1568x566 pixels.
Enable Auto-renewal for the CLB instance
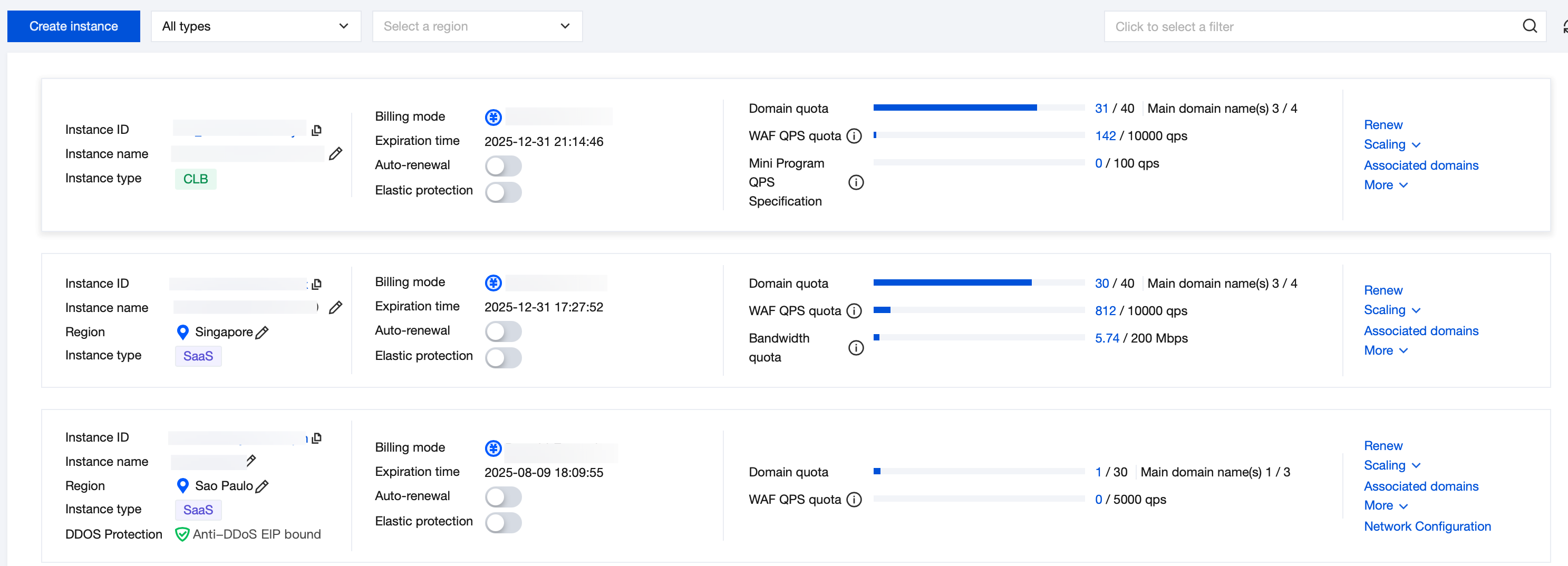coord(503,165)
